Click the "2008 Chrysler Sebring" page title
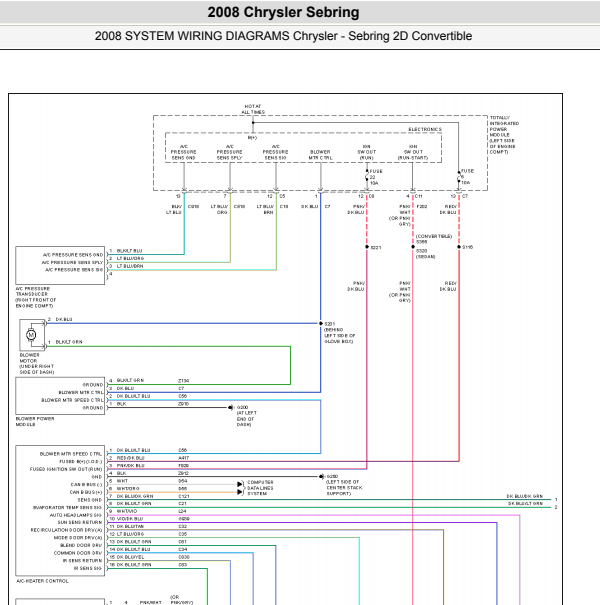600x605 pixels. [x=283, y=12]
